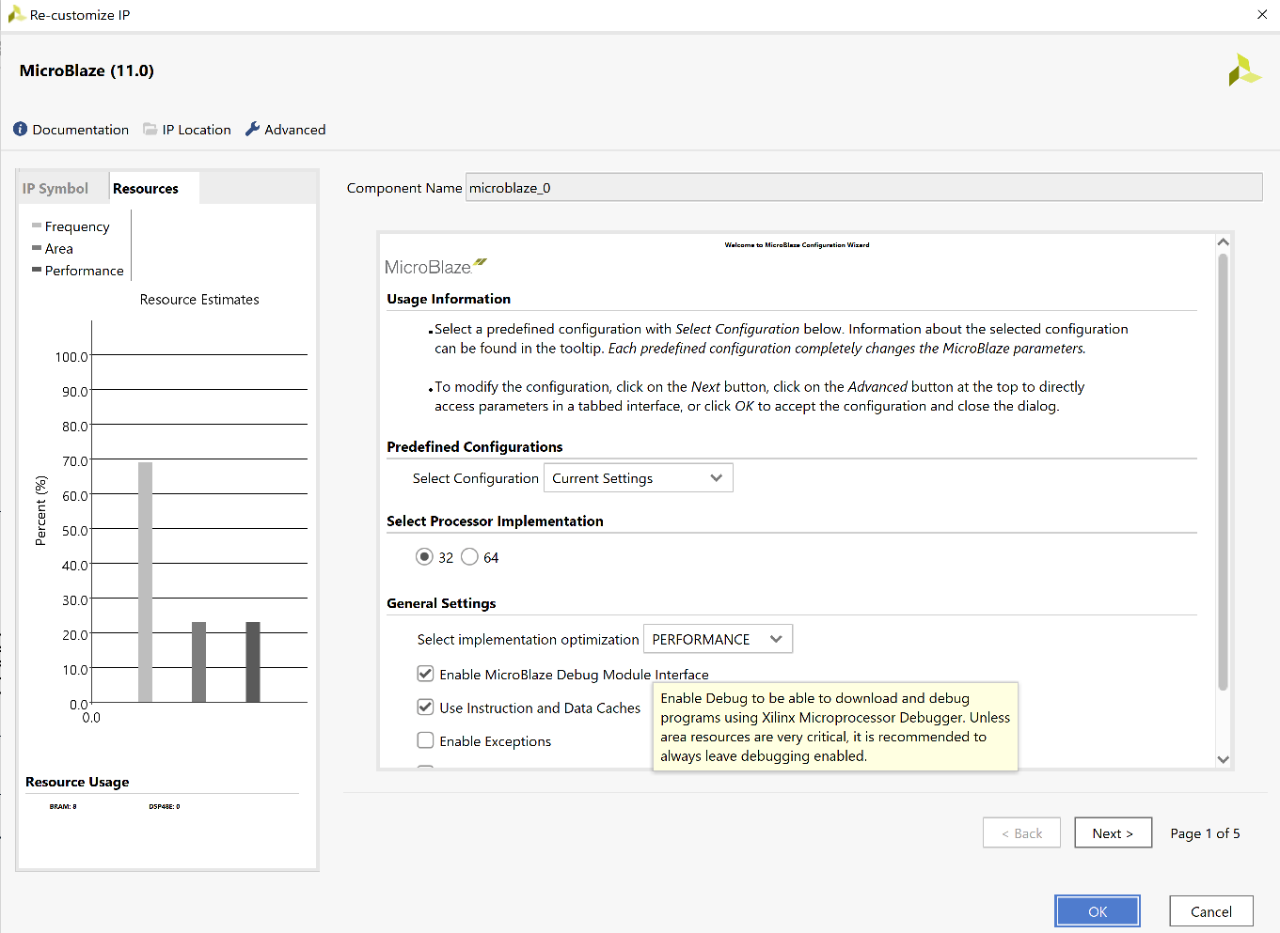Click the Enable Debug tooltip text
The width and height of the screenshot is (1280, 933).
point(835,727)
